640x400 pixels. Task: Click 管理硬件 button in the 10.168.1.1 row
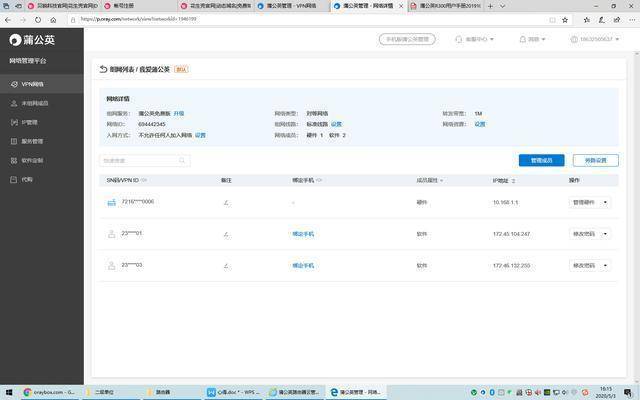pyautogui.click(x=584, y=202)
